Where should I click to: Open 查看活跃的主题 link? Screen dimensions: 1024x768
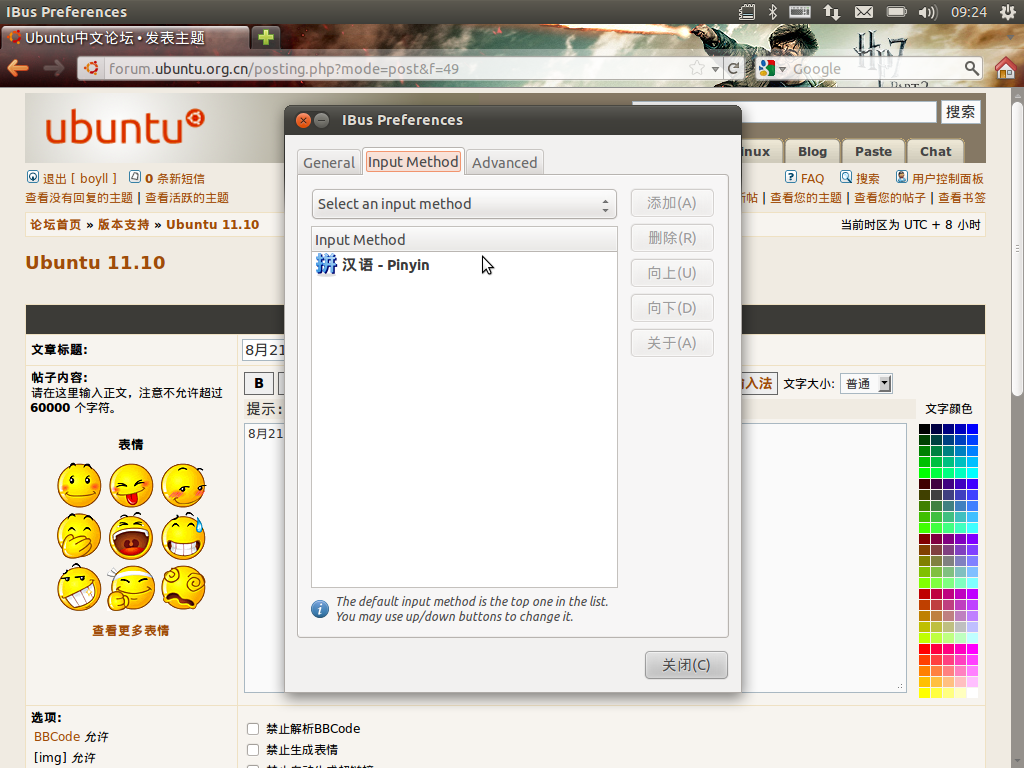point(187,198)
